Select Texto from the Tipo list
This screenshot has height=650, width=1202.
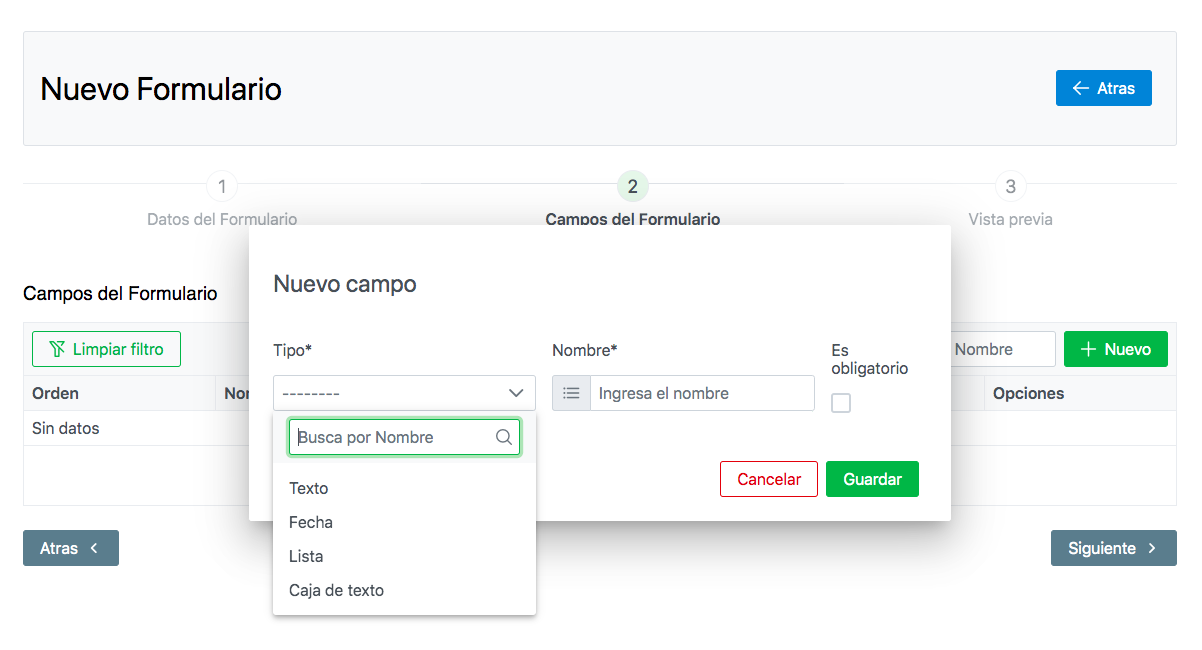[309, 488]
